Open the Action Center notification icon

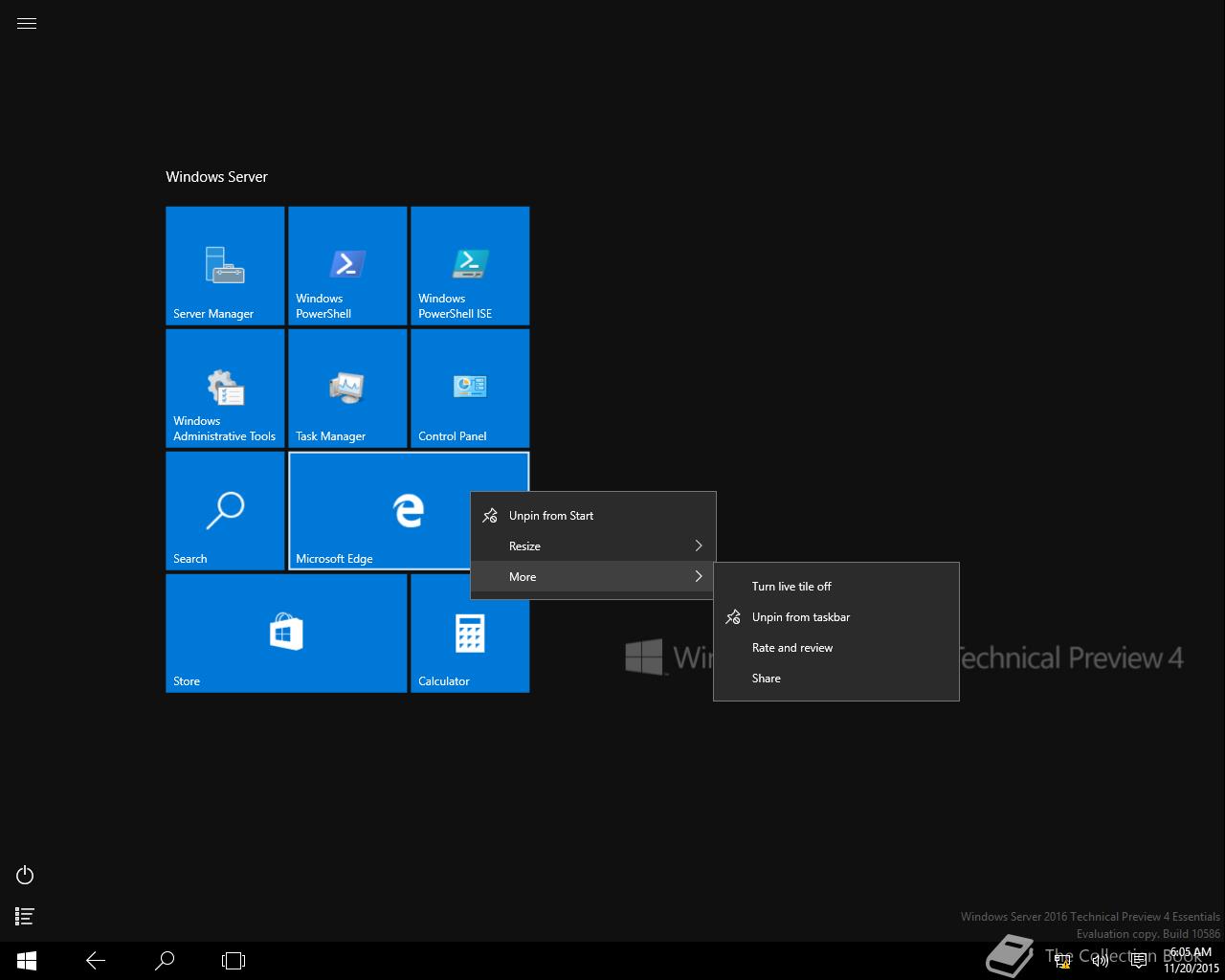(x=1139, y=961)
